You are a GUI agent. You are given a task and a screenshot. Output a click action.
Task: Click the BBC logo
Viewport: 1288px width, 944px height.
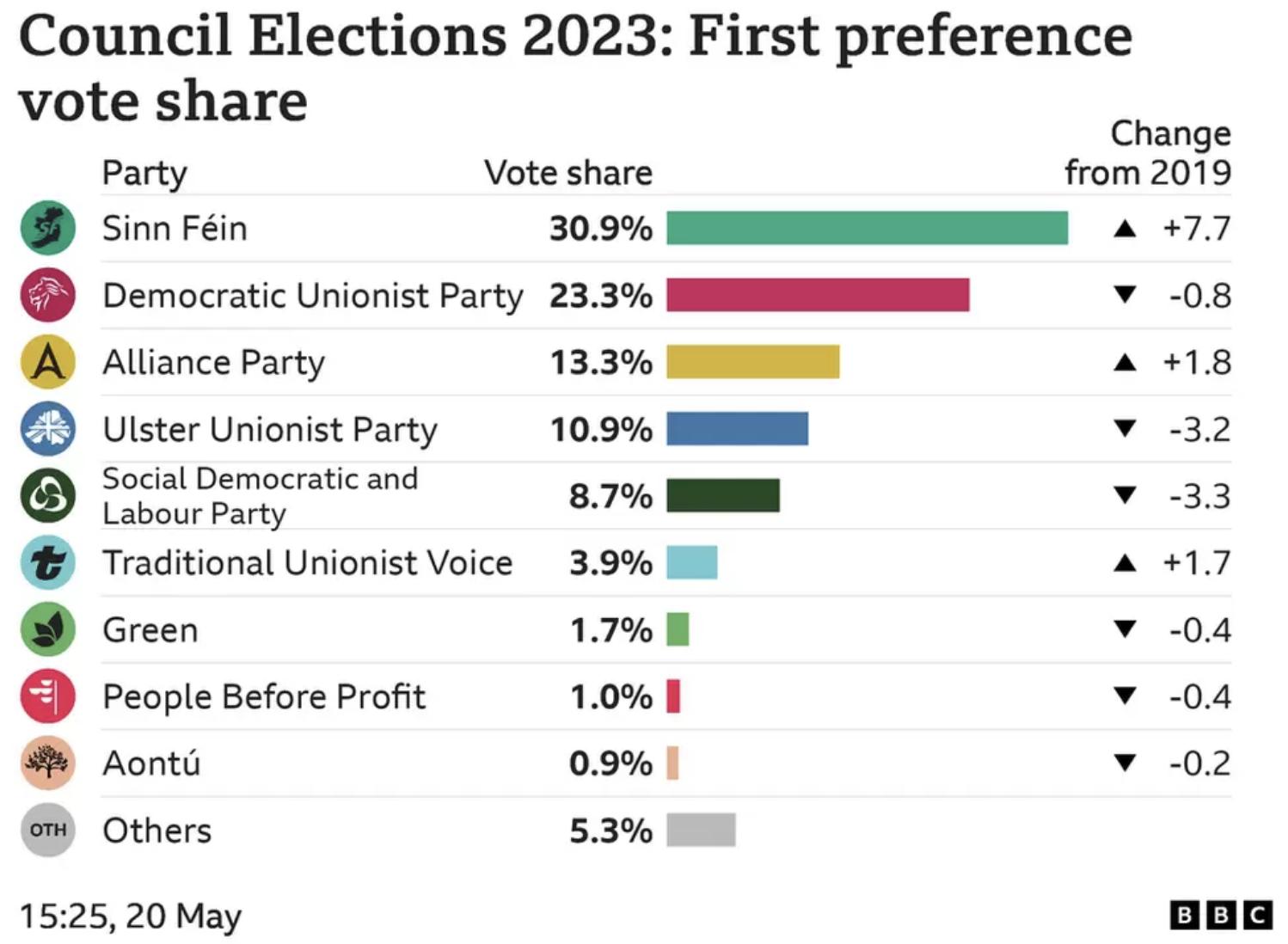pos(1221,915)
